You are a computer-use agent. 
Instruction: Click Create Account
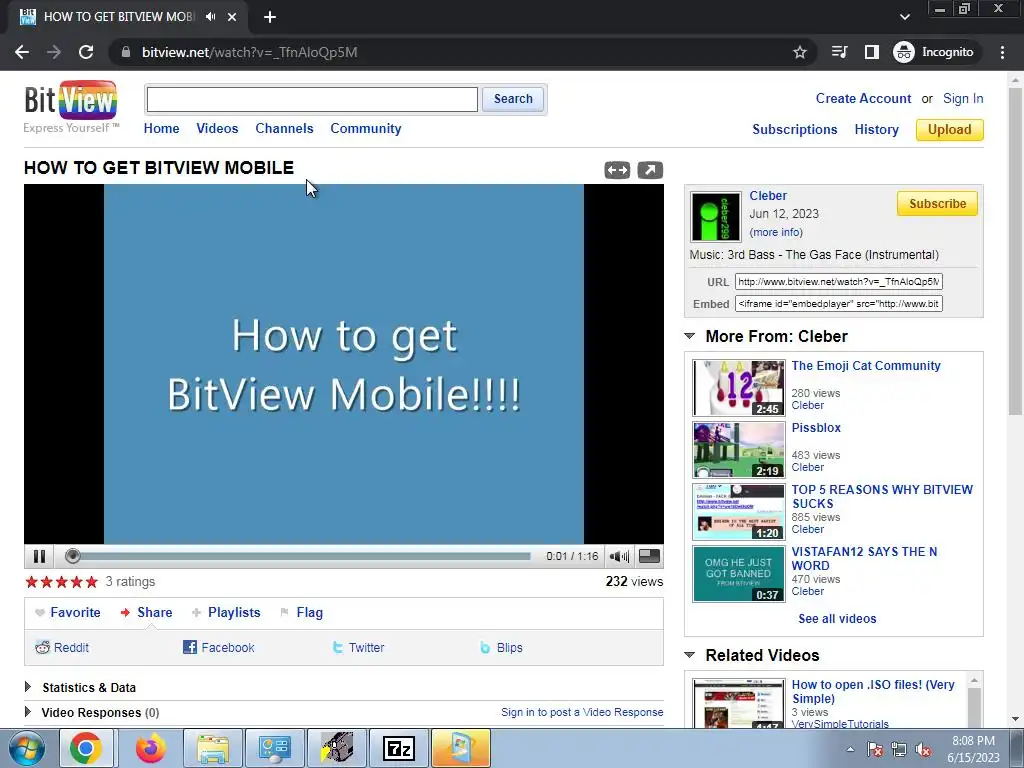coord(863,99)
